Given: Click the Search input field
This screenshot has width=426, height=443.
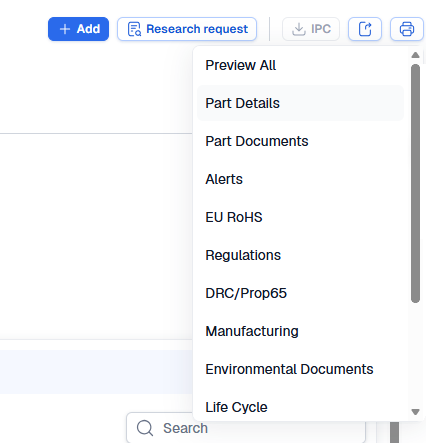Looking at the screenshot, I should point(246,428).
